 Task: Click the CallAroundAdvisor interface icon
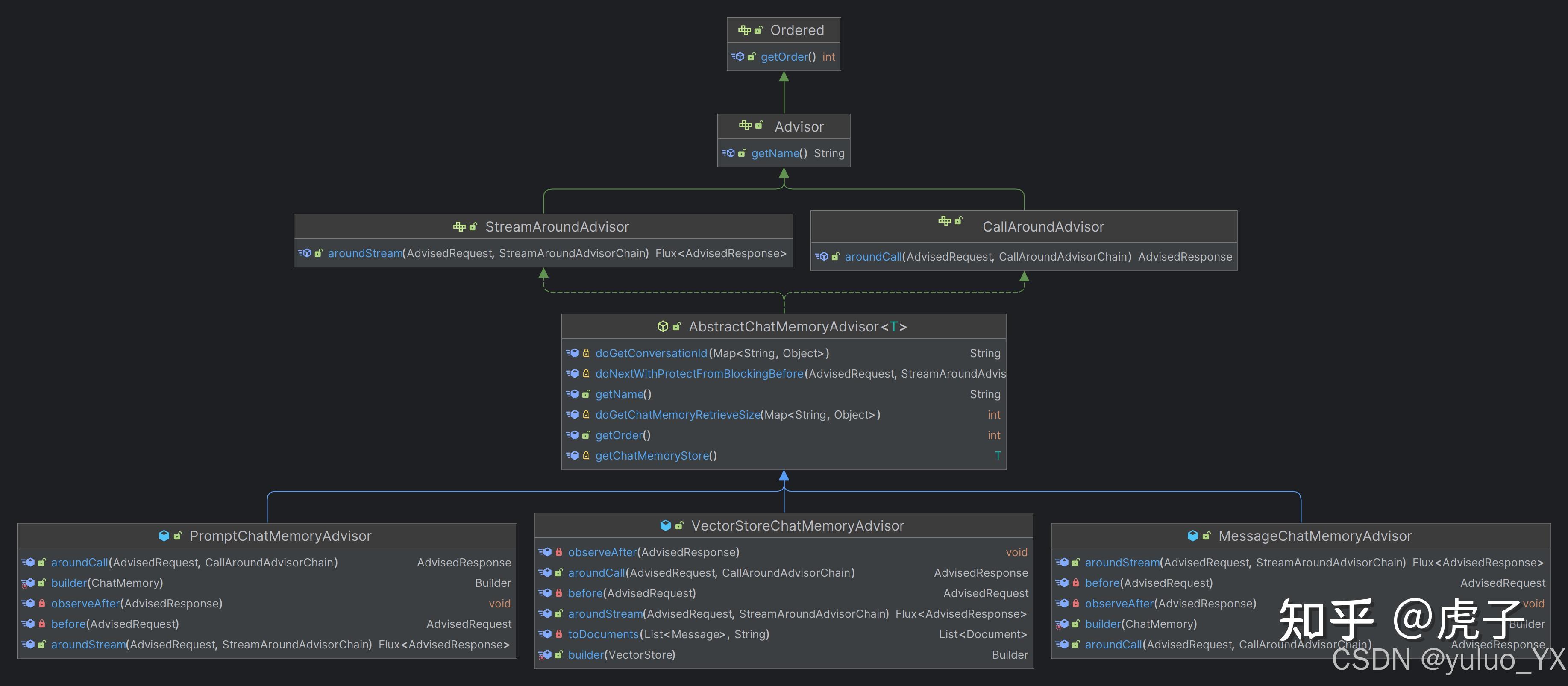click(944, 220)
